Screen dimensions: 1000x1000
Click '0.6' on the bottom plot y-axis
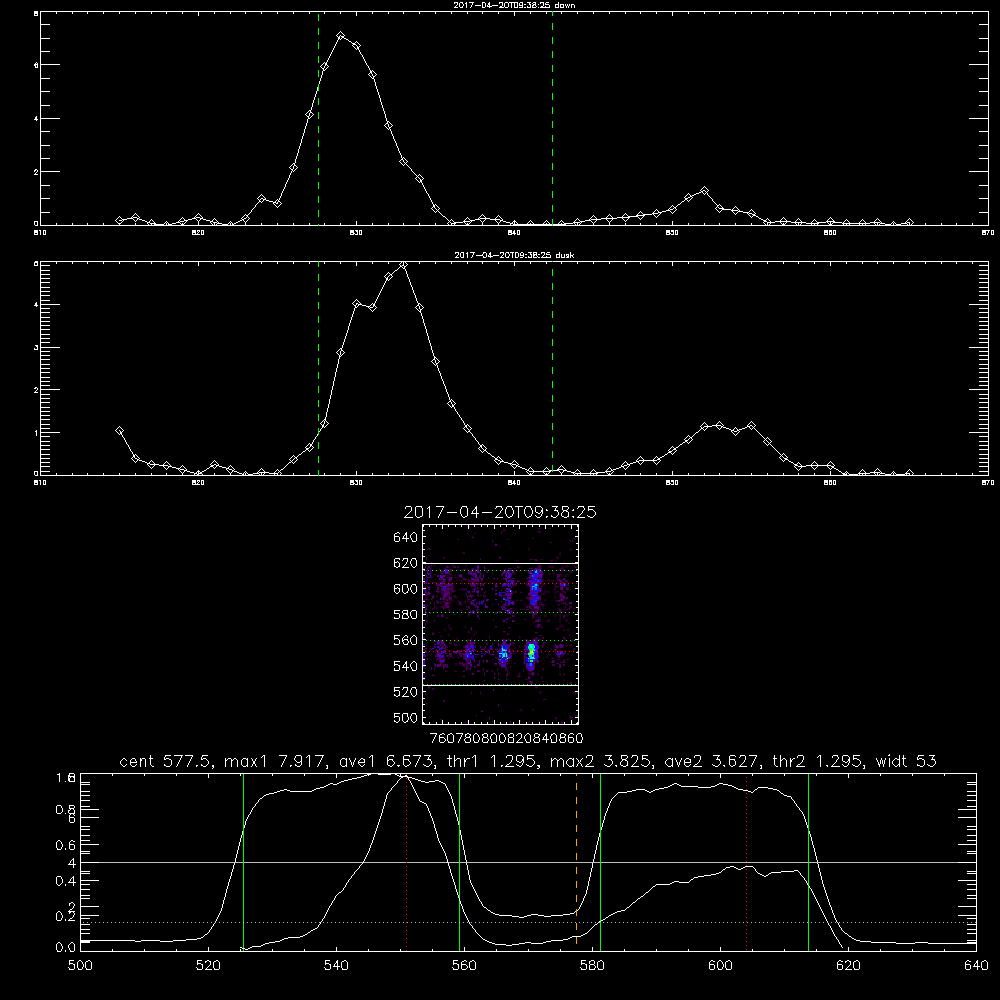[66, 845]
